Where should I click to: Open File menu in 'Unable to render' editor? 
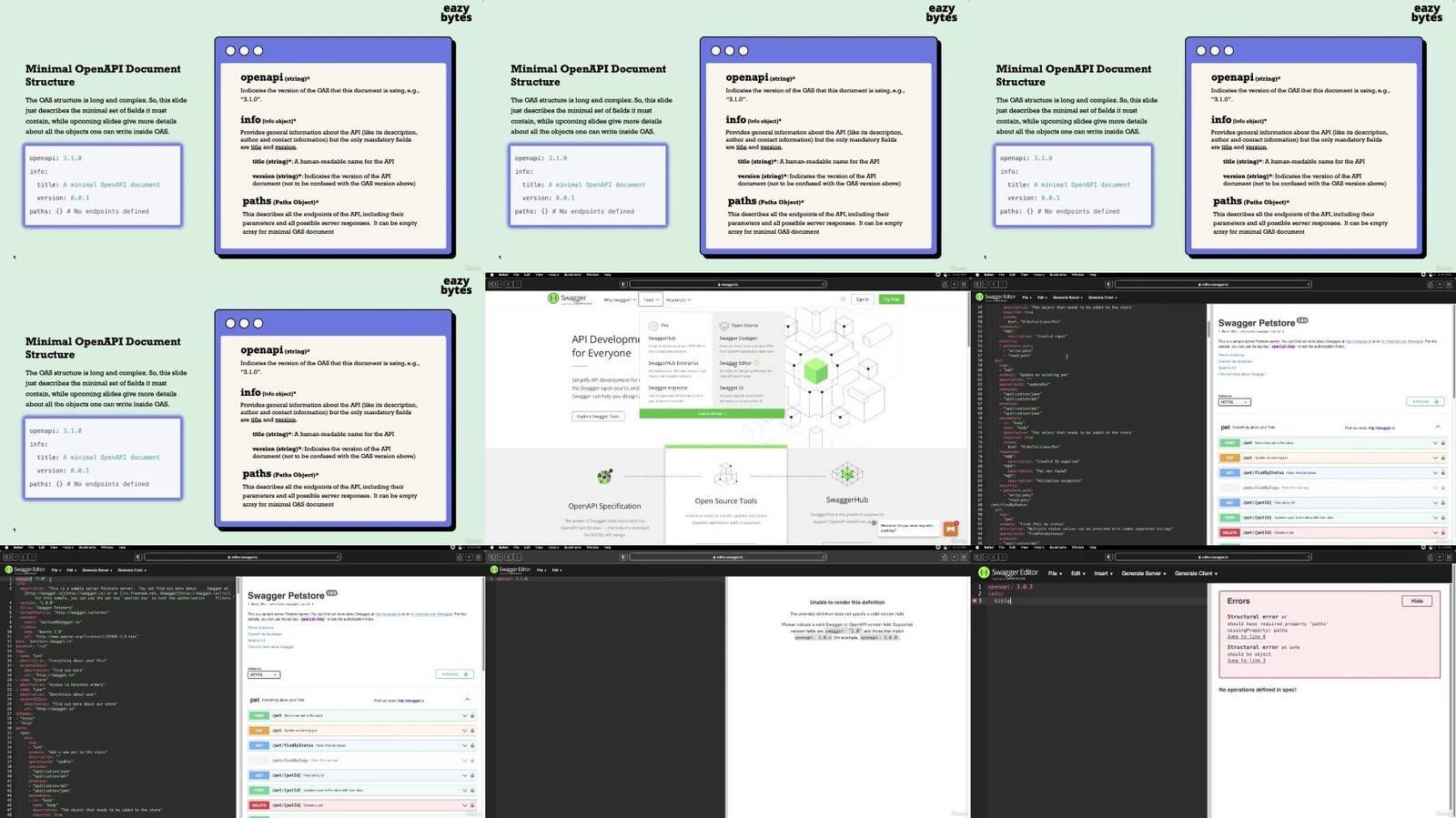(541, 570)
